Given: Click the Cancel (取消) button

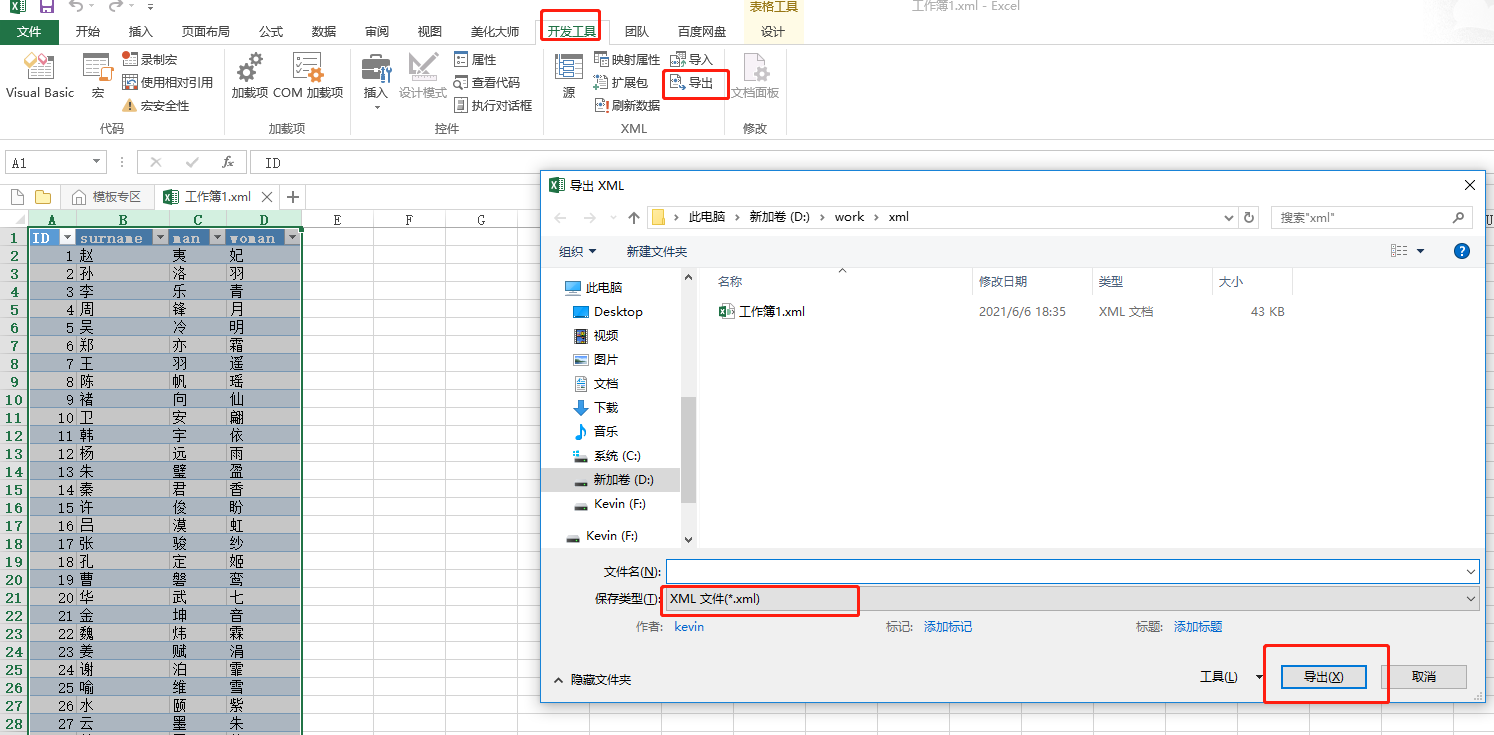Looking at the screenshot, I should coord(1424,677).
